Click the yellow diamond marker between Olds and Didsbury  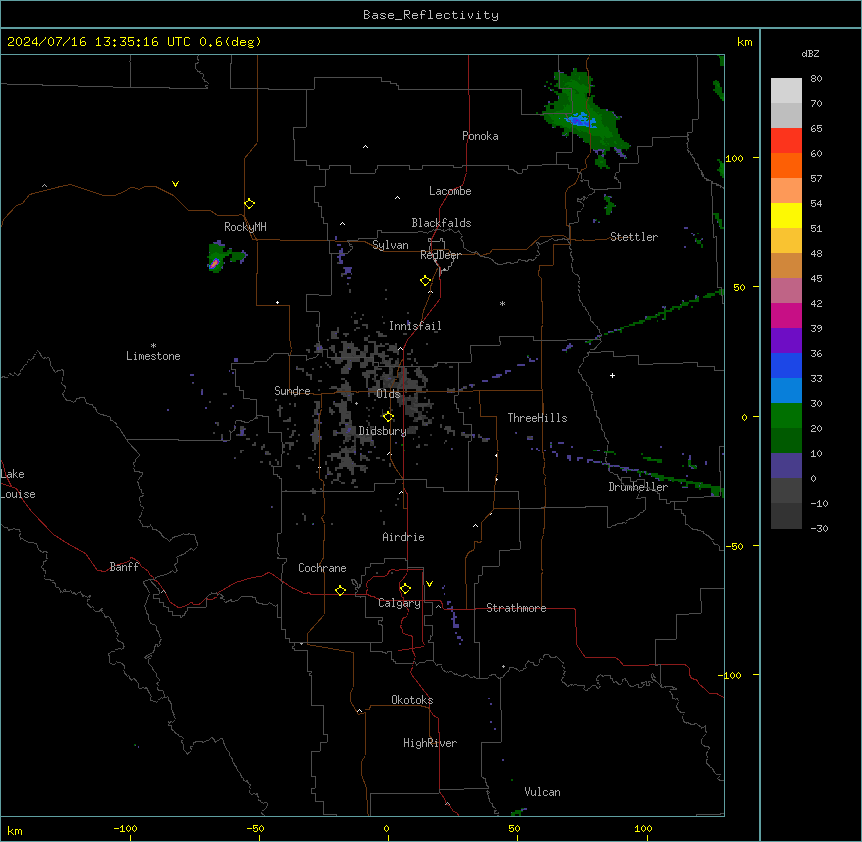click(388, 416)
